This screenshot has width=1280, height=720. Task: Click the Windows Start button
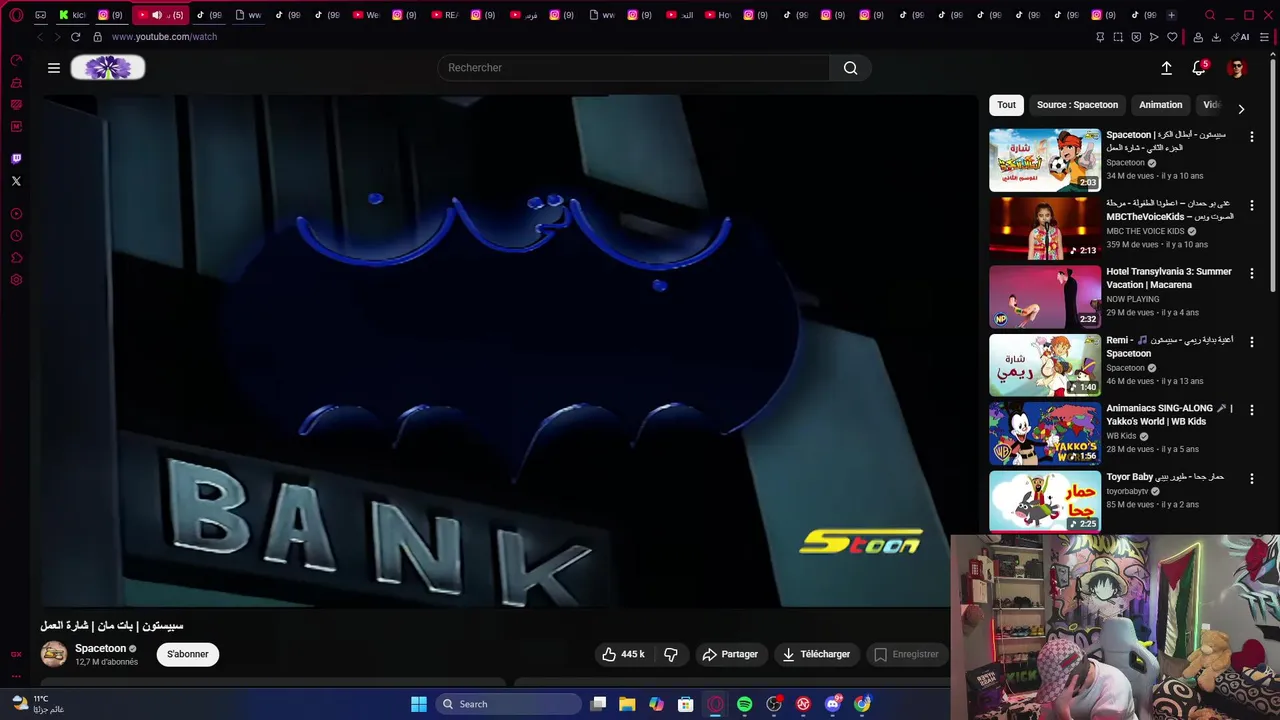point(419,704)
